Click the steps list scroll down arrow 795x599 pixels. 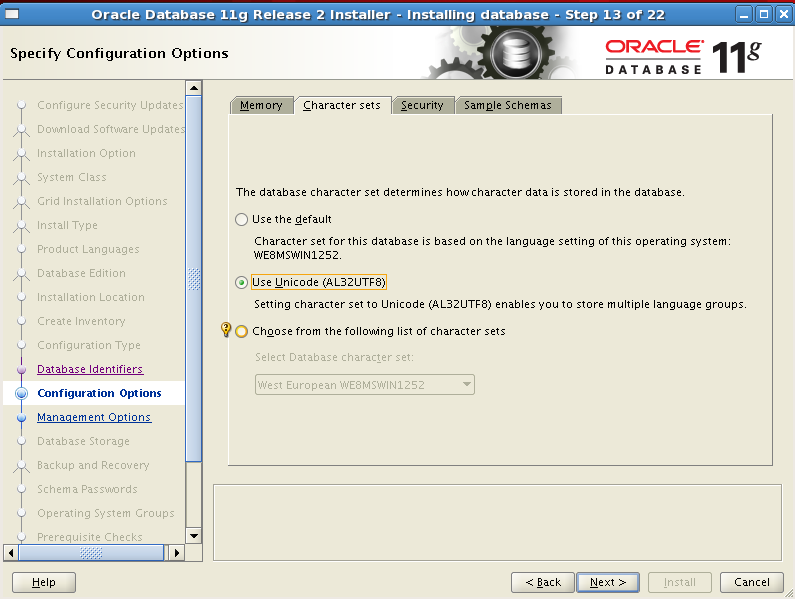point(194,536)
